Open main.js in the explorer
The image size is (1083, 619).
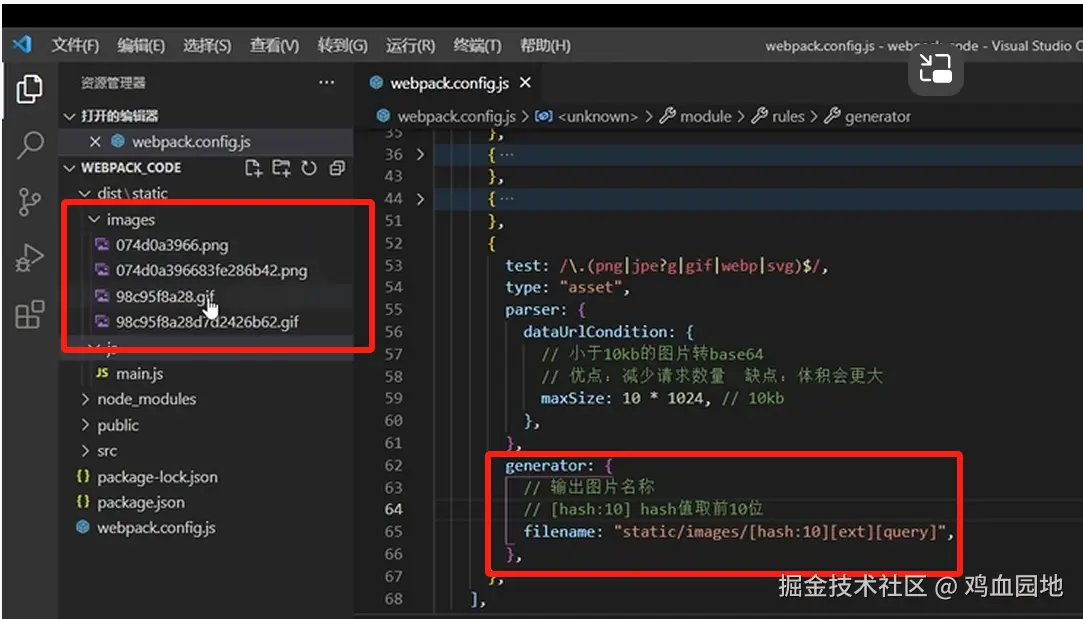(140, 374)
